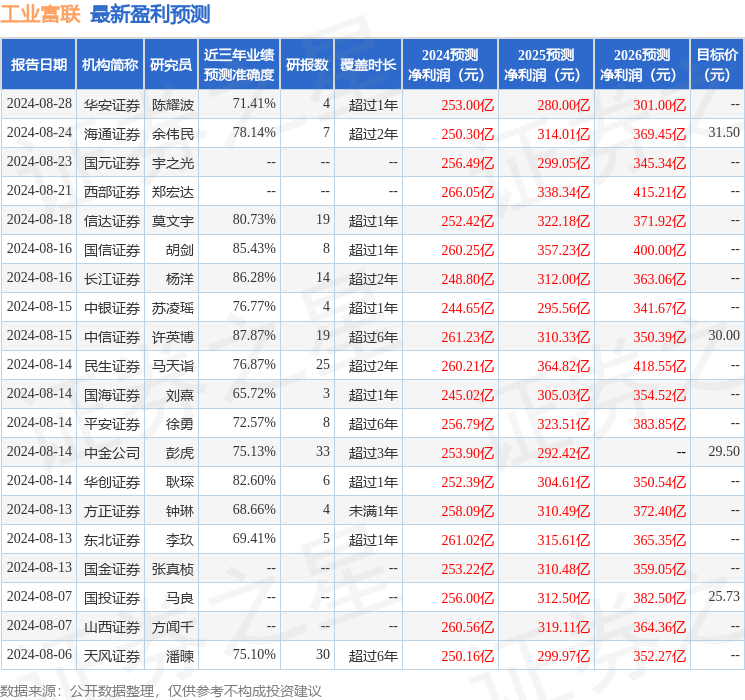
Task: Click analyst name 余伟民
Action: coord(173,134)
